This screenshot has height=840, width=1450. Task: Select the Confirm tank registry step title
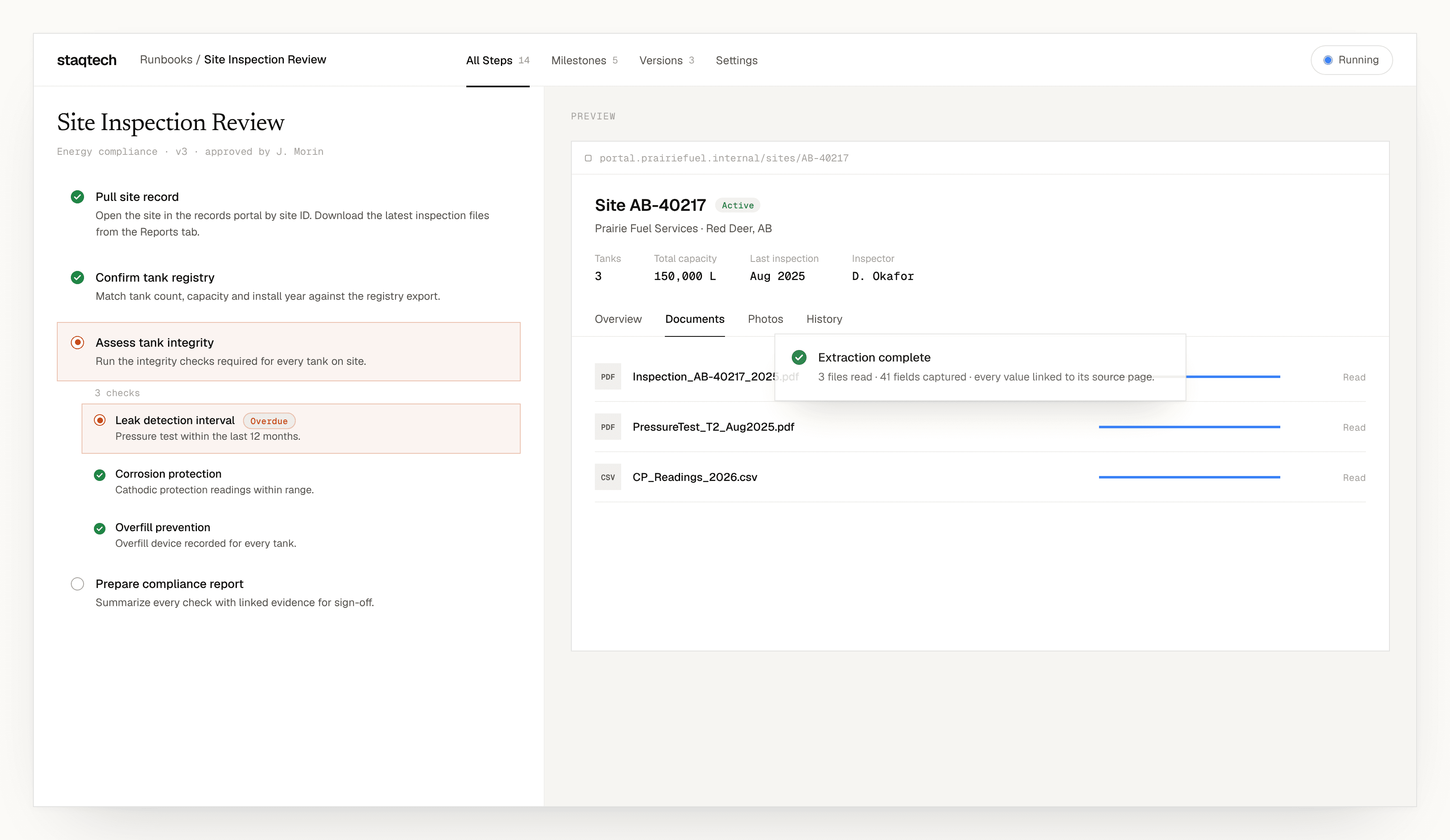pyautogui.click(x=155, y=277)
